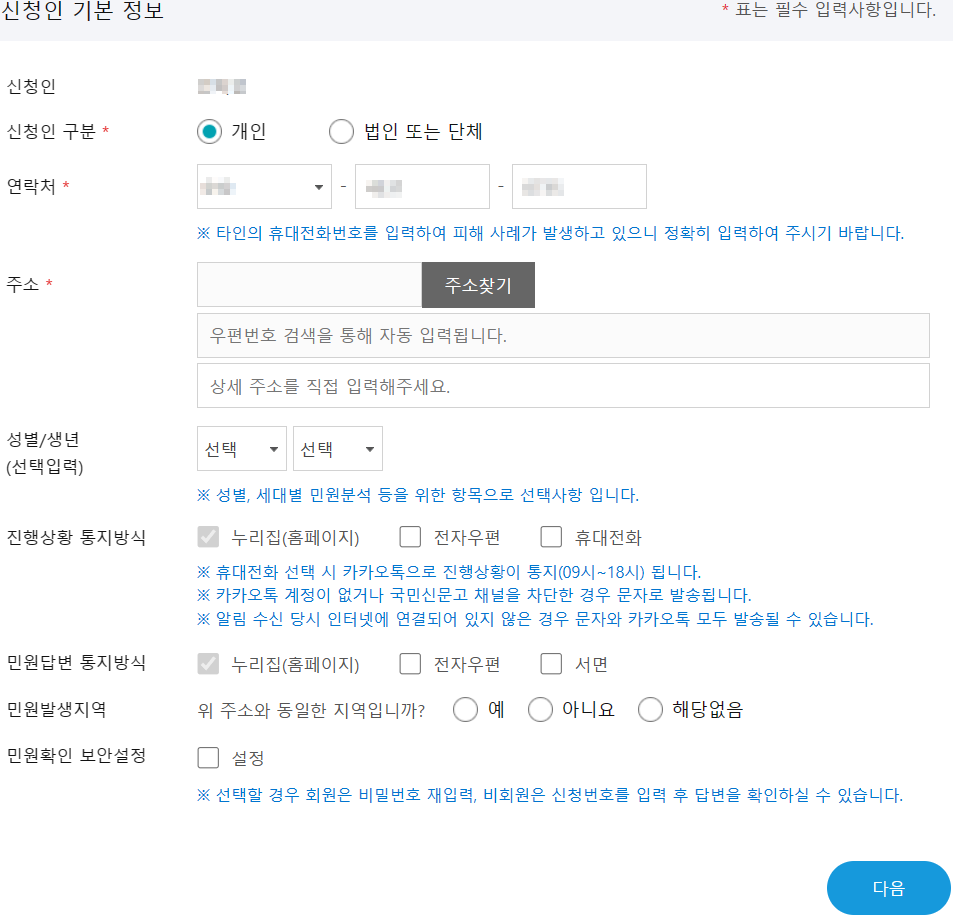This screenshot has height=920, width=958.
Task: Enable 서면 reply notification checkbox
Action: point(551,663)
